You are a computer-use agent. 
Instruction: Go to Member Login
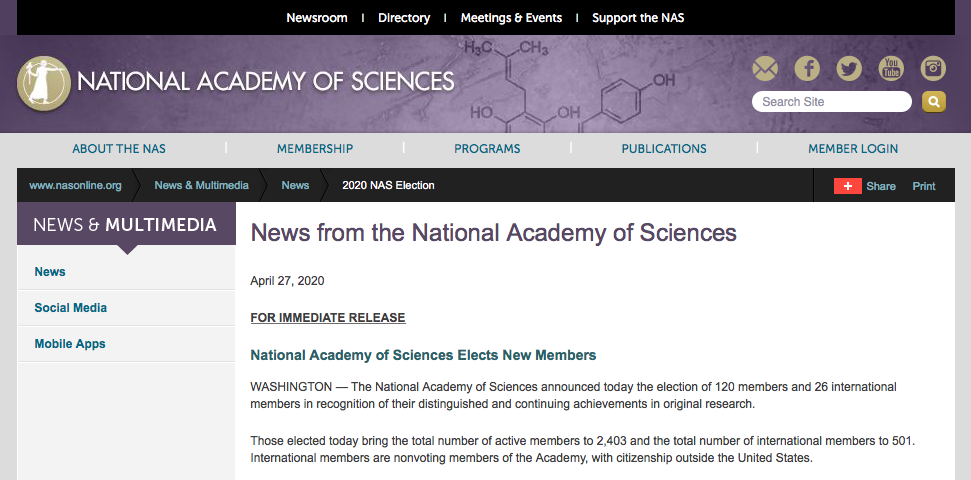(x=853, y=149)
